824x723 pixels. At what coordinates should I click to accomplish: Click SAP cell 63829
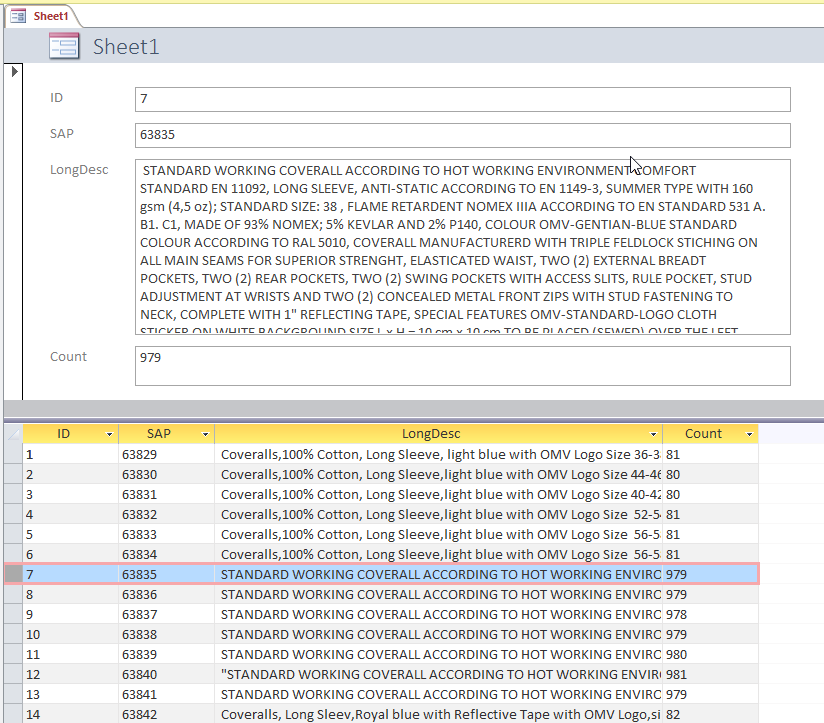(x=167, y=455)
